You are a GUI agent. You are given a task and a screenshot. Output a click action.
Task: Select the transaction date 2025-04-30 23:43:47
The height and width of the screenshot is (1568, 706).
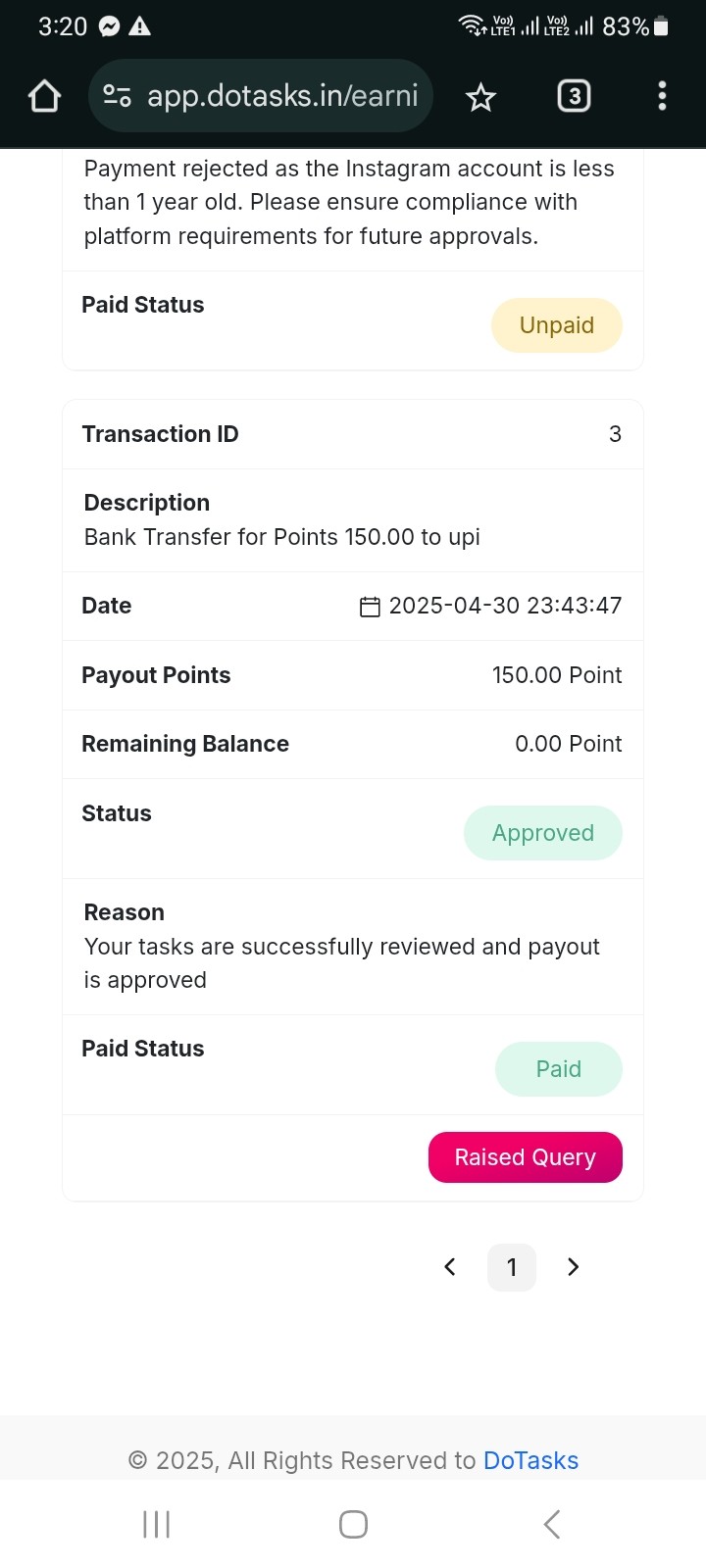(x=505, y=606)
